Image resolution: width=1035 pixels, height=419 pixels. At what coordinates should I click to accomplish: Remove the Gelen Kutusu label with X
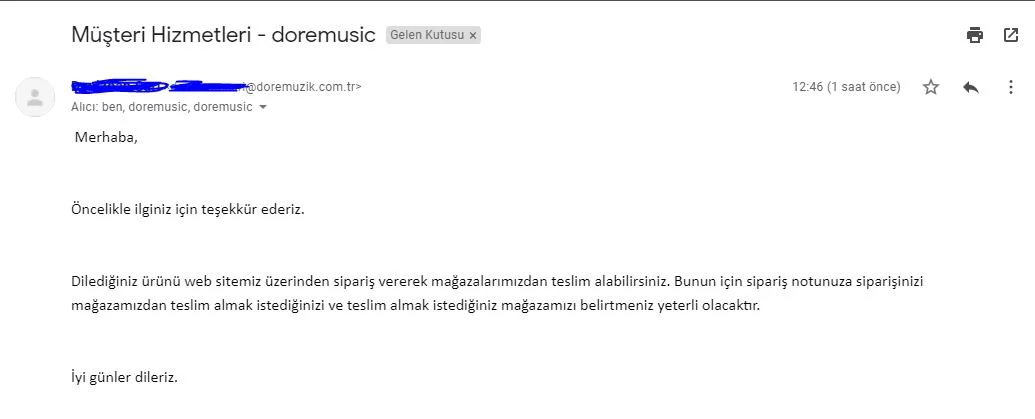473,35
